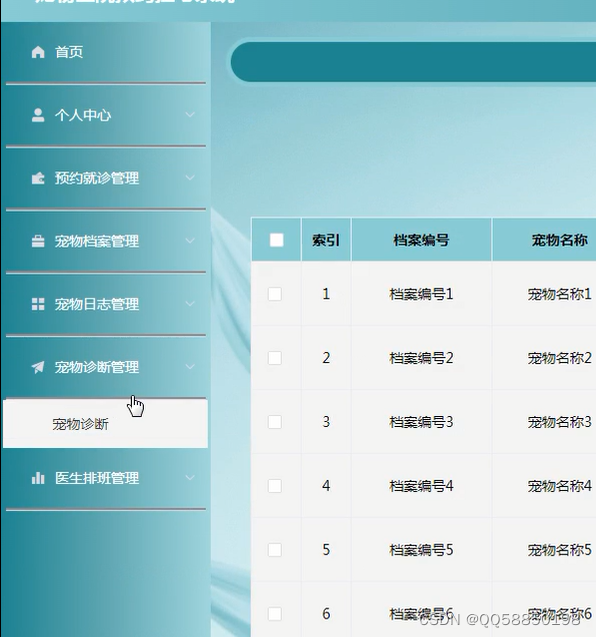Expand the 个人中心 chevron arrow
Screen dimensions: 596x637
(190, 115)
